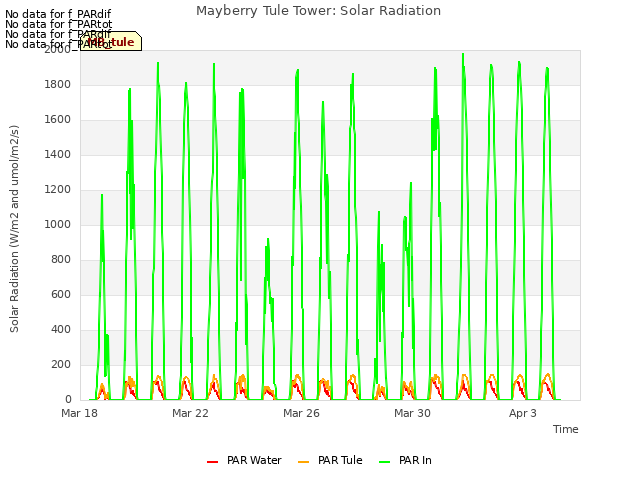The width and height of the screenshot is (640, 480).
Task: Click the 1200 y-axis tick label
Action: 58,190
